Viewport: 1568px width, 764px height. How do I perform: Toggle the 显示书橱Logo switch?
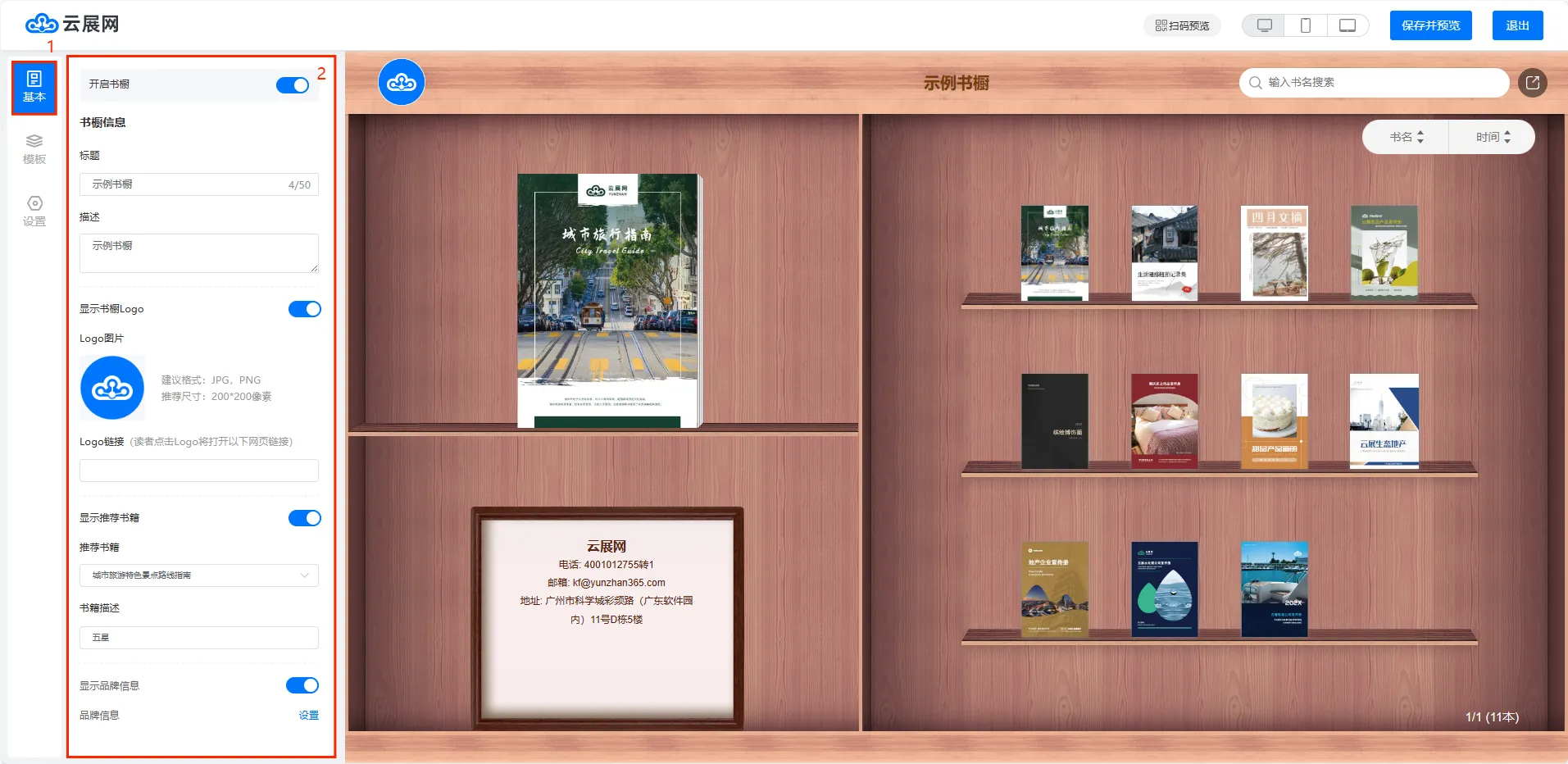pos(305,309)
